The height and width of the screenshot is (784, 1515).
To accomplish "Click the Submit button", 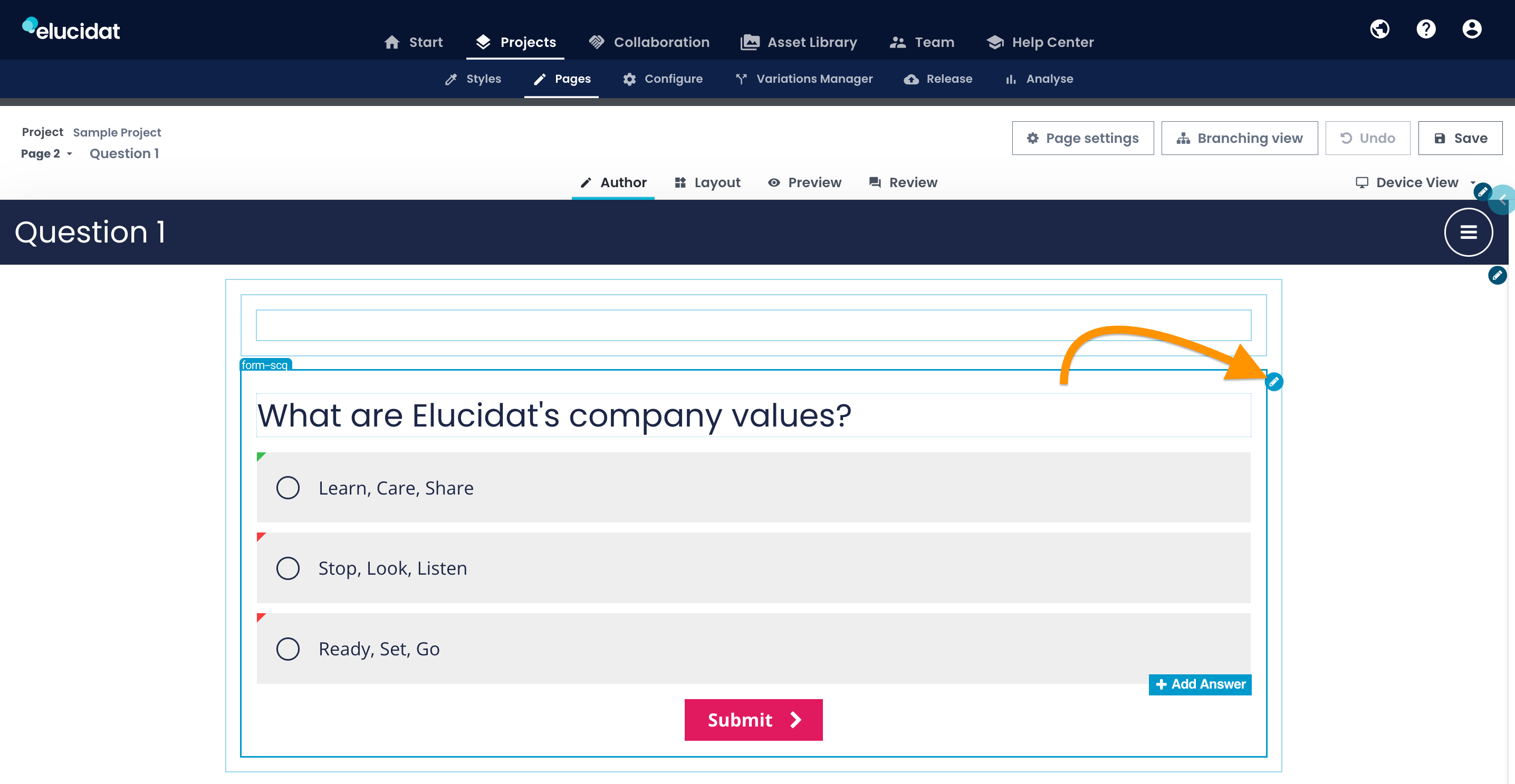I will coord(753,719).
